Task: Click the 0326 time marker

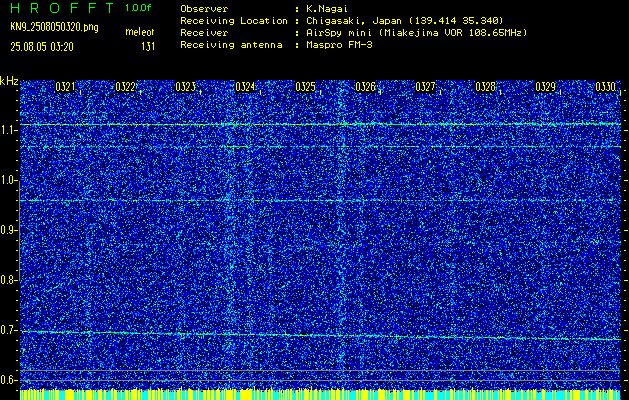Action: coord(365,87)
